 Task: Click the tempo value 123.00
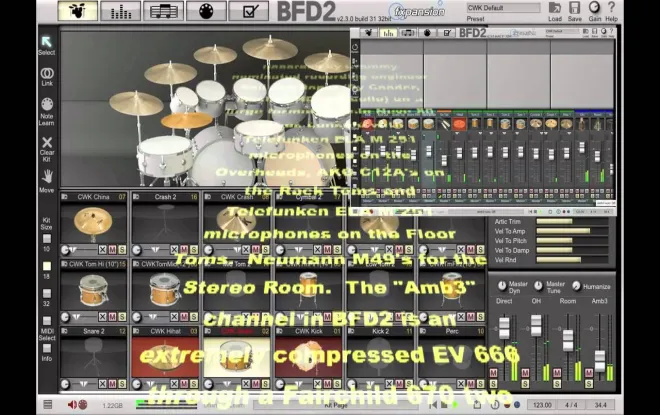click(x=542, y=405)
